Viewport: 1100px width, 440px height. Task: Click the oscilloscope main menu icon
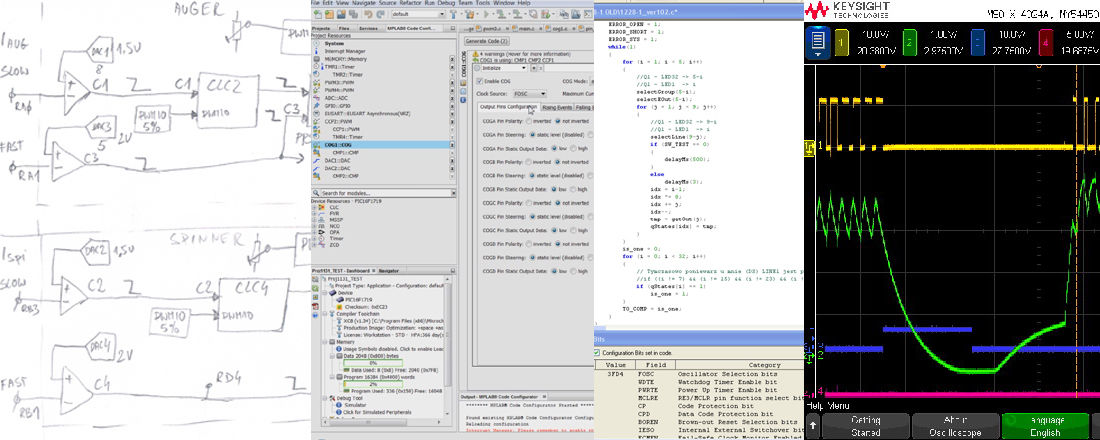(x=817, y=42)
